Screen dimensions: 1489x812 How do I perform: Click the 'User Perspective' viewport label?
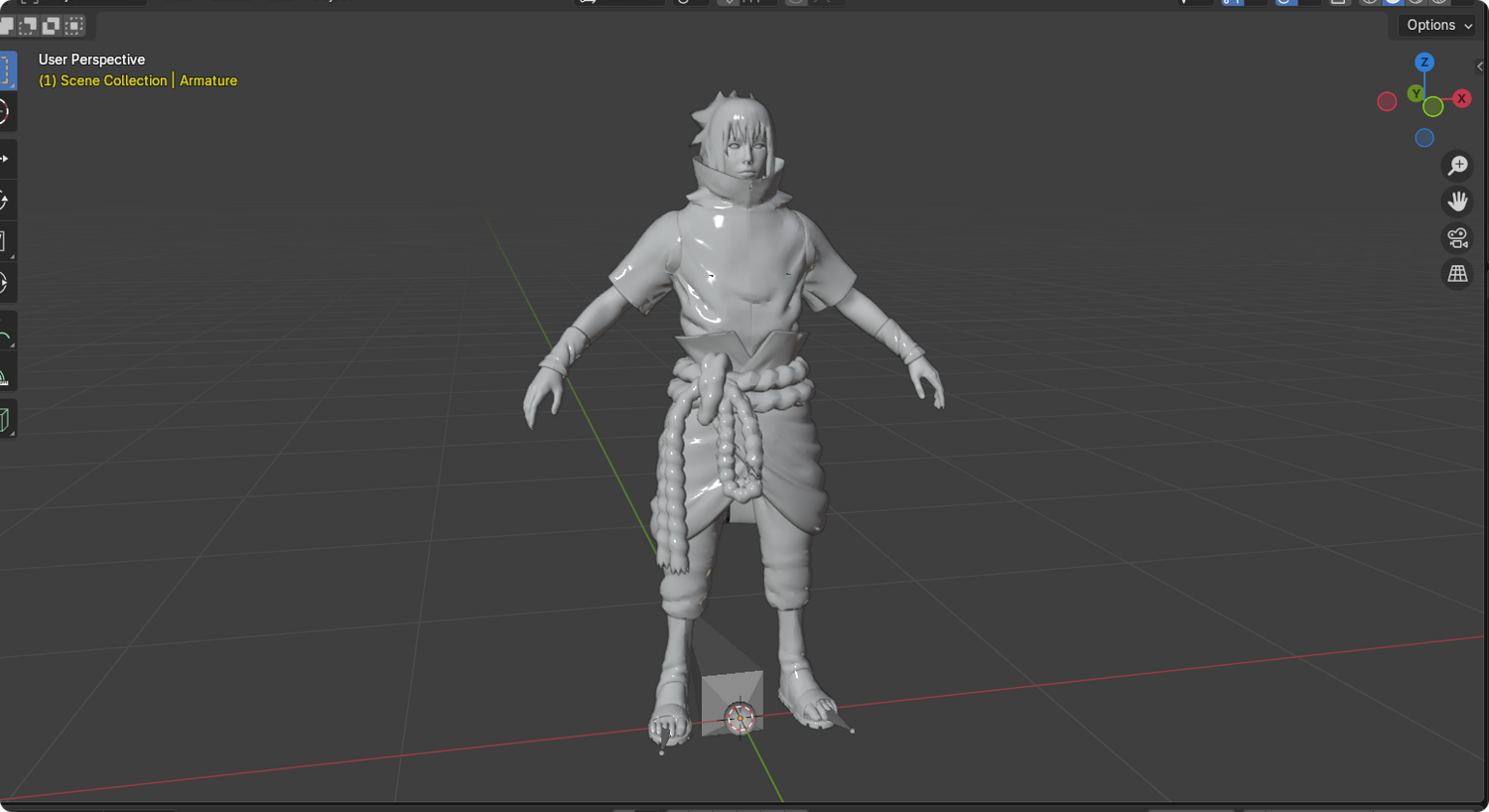(x=91, y=60)
